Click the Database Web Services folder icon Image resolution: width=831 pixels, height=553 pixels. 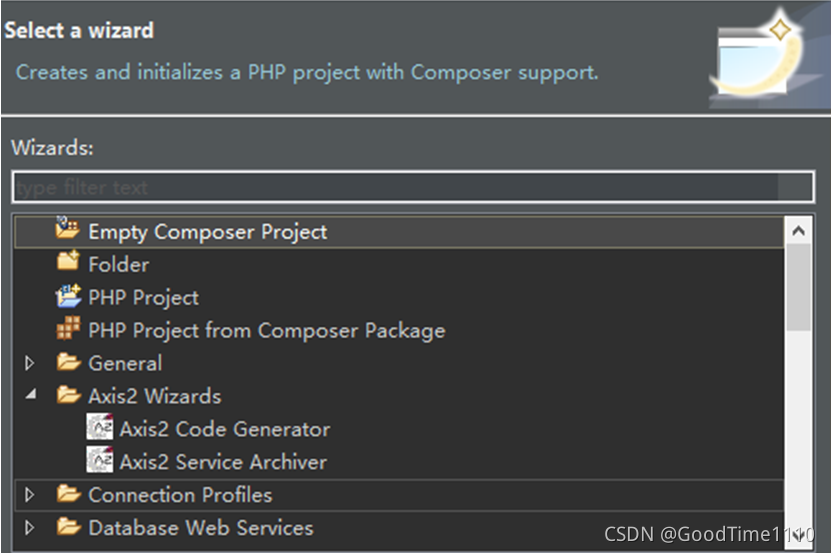click(68, 527)
